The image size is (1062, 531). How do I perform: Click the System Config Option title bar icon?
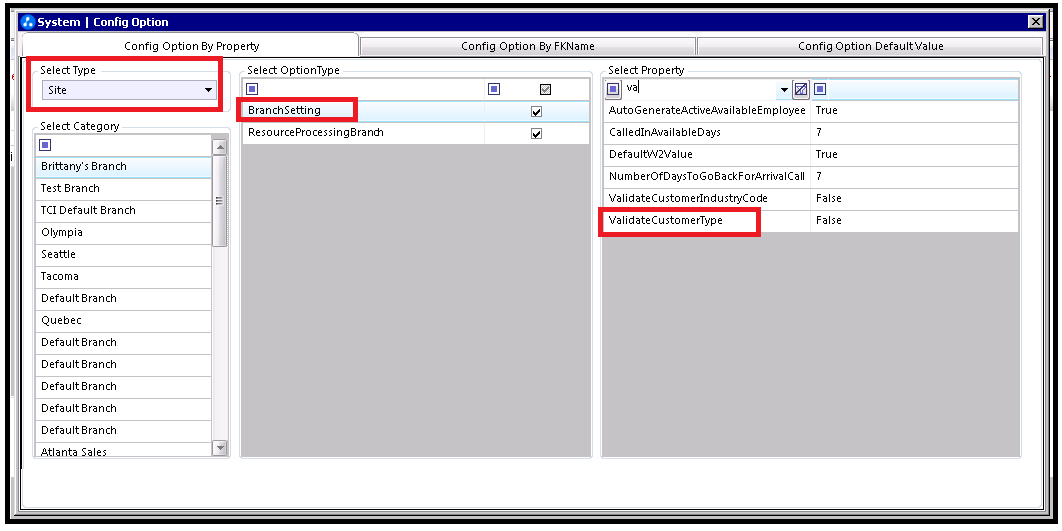pyautogui.click(x=28, y=22)
